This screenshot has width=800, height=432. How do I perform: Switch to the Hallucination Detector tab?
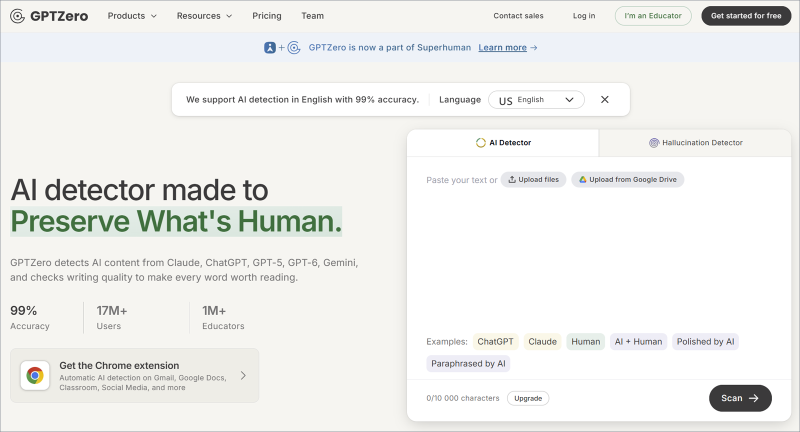pyautogui.click(x=695, y=143)
